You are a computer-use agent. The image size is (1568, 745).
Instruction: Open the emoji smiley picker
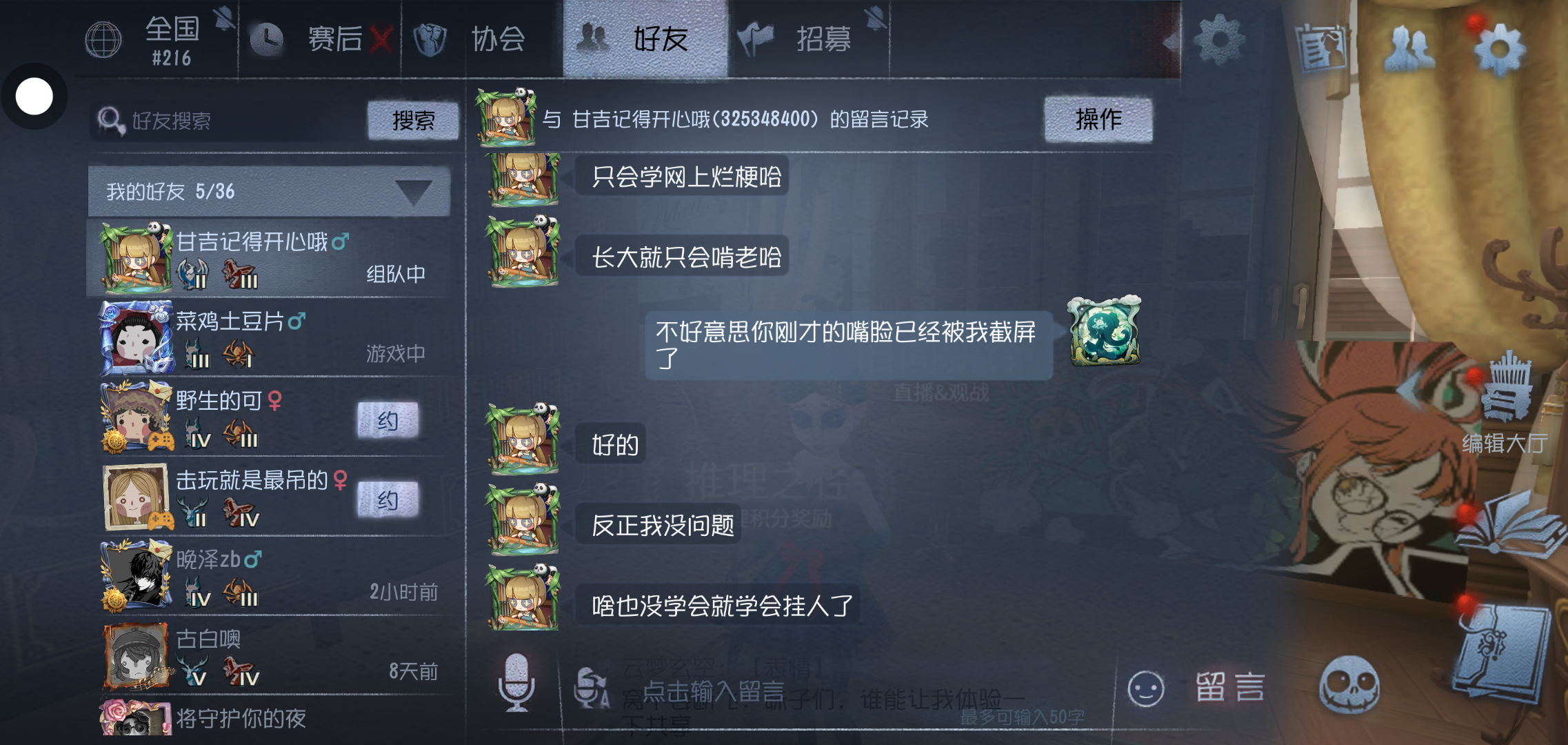pos(1145,688)
